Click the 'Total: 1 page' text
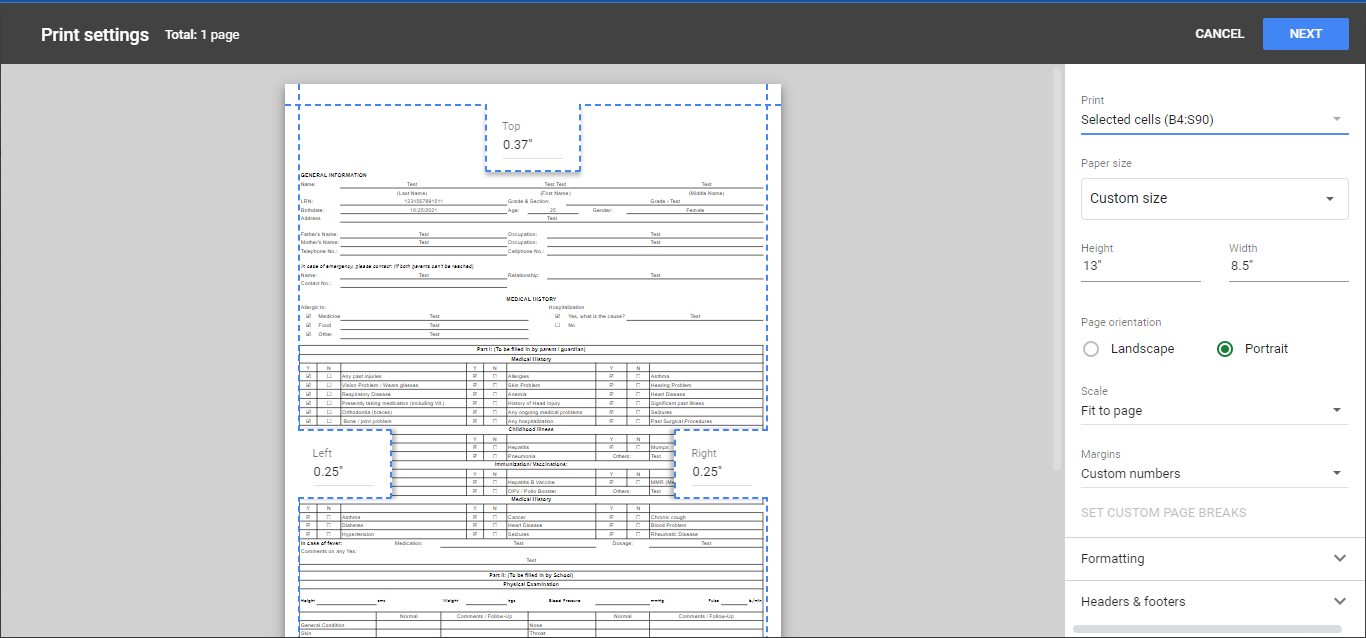This screenshot has width=1366, height=638. [x=202, y=35]
